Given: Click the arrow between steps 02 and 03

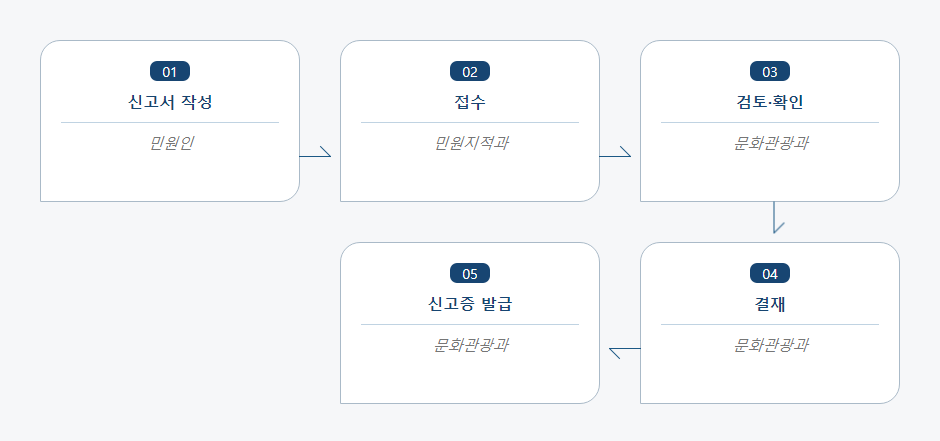Looking at the screenshot, I should tap(615, 152).
